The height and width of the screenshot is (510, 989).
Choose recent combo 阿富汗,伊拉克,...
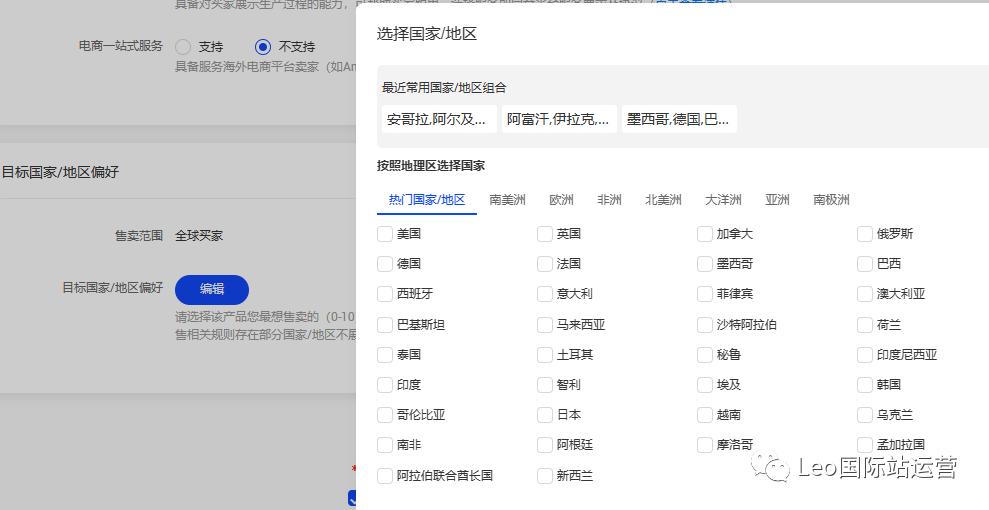559,119
